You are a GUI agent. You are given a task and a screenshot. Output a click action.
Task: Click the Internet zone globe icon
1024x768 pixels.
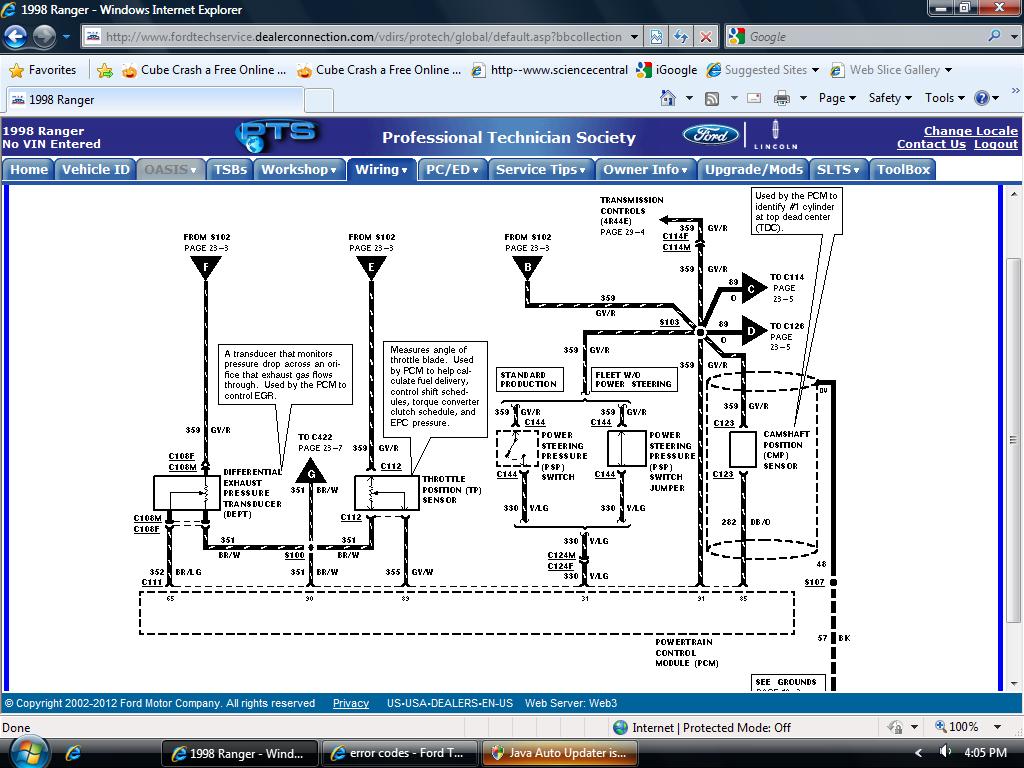click(x=620, y=728)
